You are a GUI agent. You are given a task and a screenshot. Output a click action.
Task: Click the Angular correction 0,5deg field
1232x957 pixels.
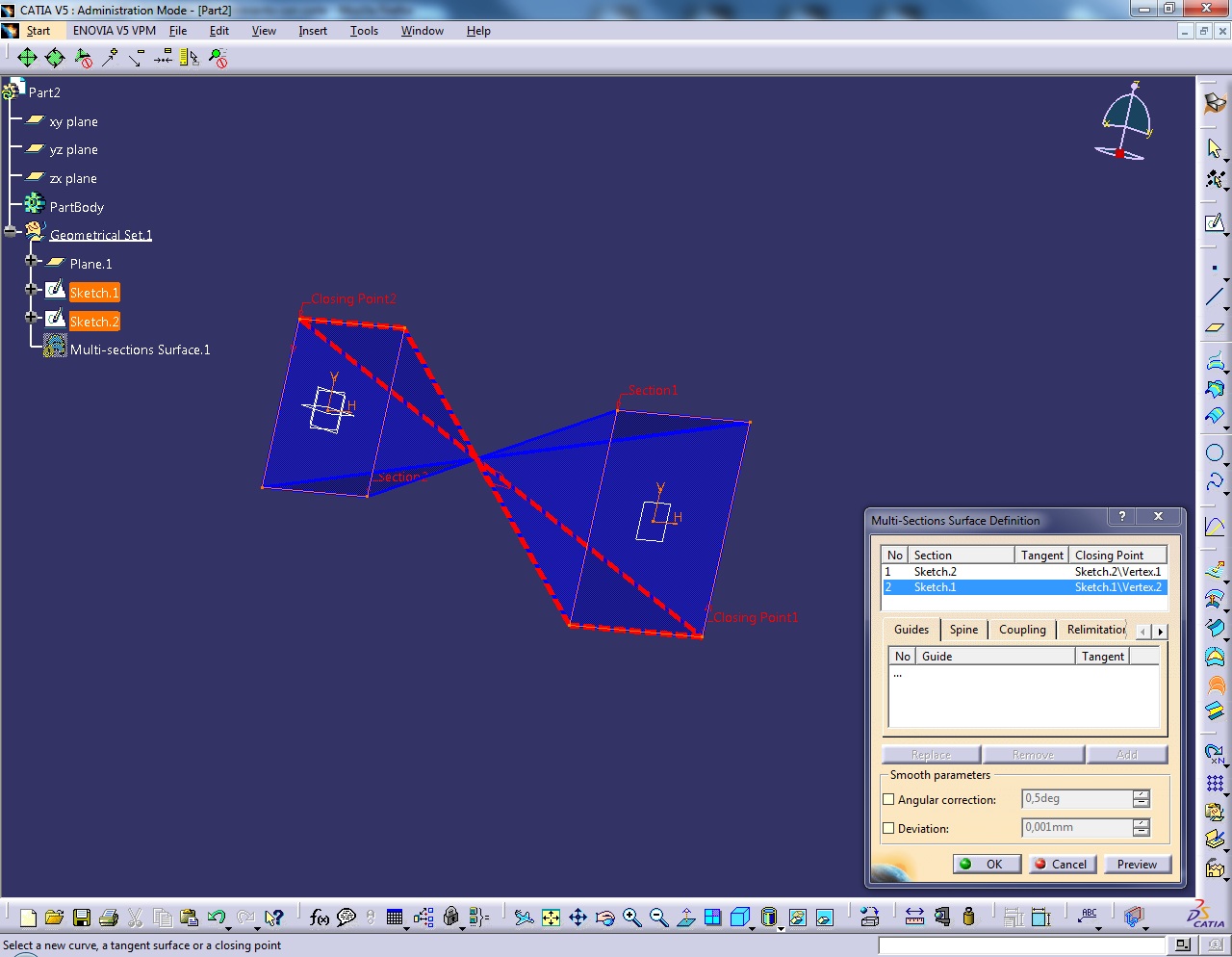coord(1076,799)
